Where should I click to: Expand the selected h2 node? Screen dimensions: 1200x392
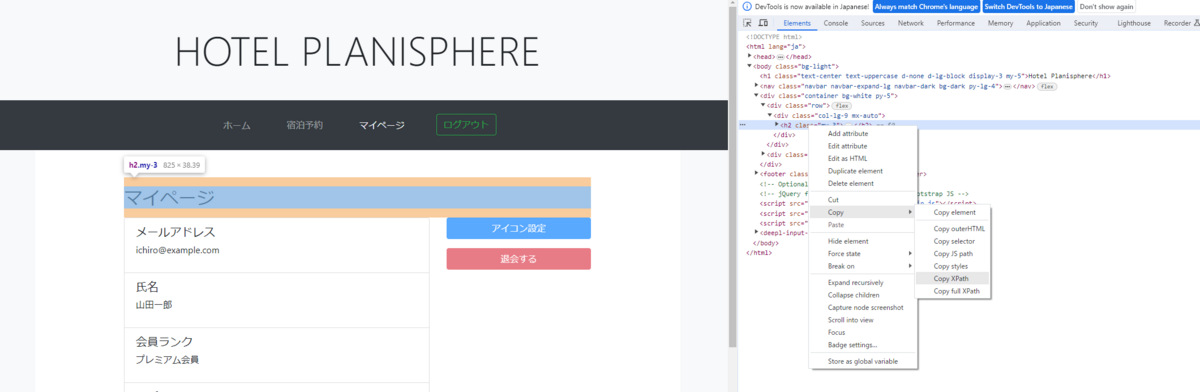pyautogui.click(x=777, y=125)
